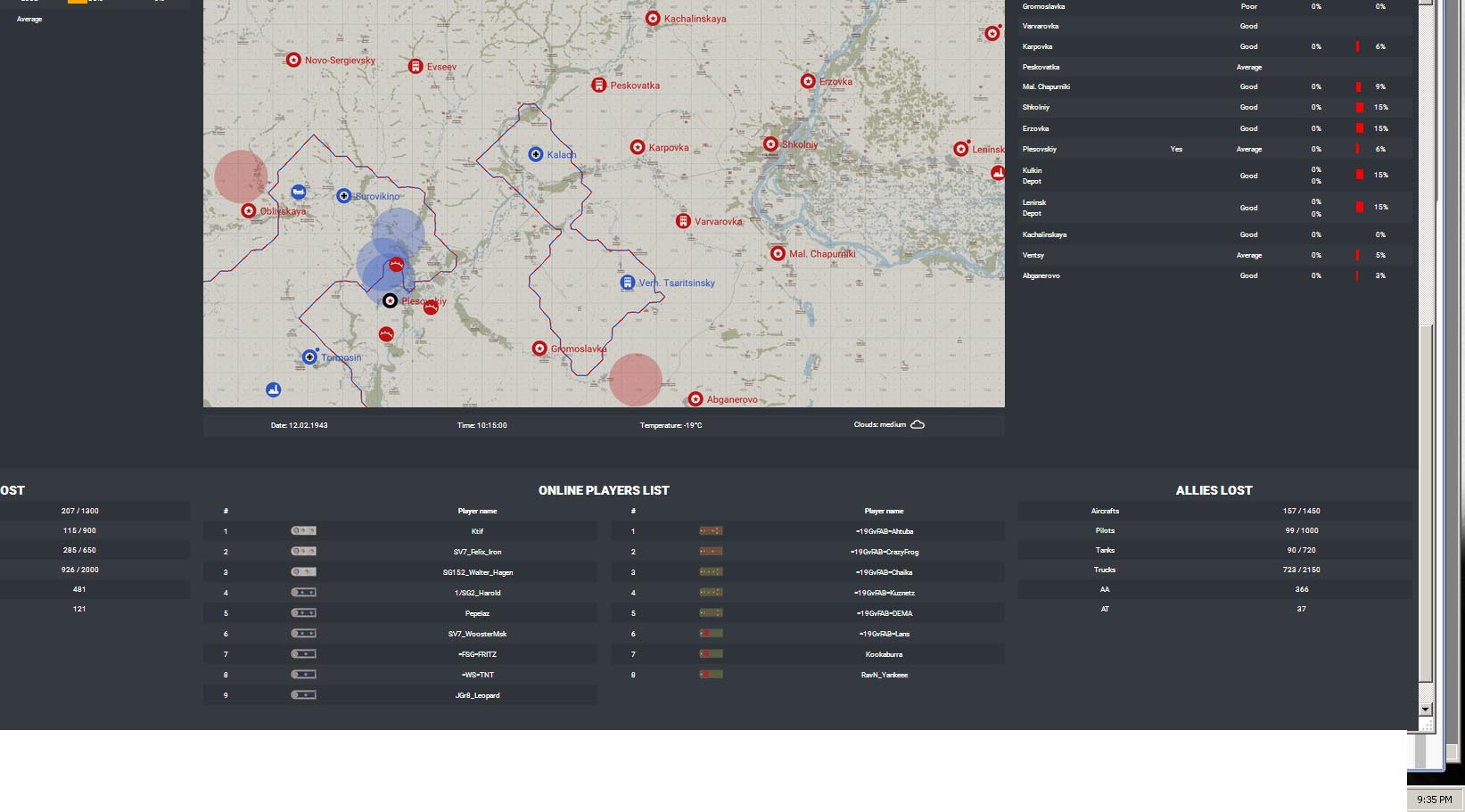Click the Varvarovka red building icon
1465x812 pixels.
[x=683, y=221]
